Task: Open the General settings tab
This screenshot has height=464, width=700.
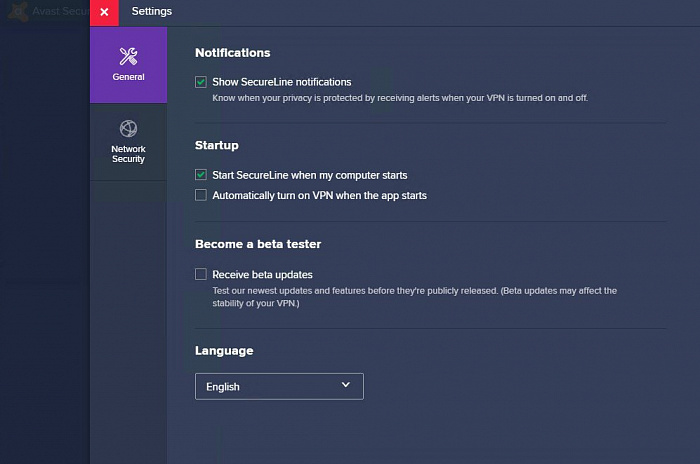Action: [x=128, y=65]
